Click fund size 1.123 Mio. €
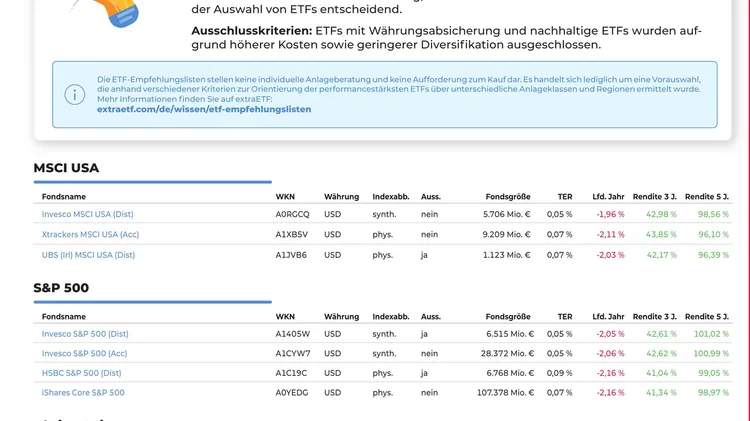The height and width of the screenshot is (421, 750). (507, 255)
